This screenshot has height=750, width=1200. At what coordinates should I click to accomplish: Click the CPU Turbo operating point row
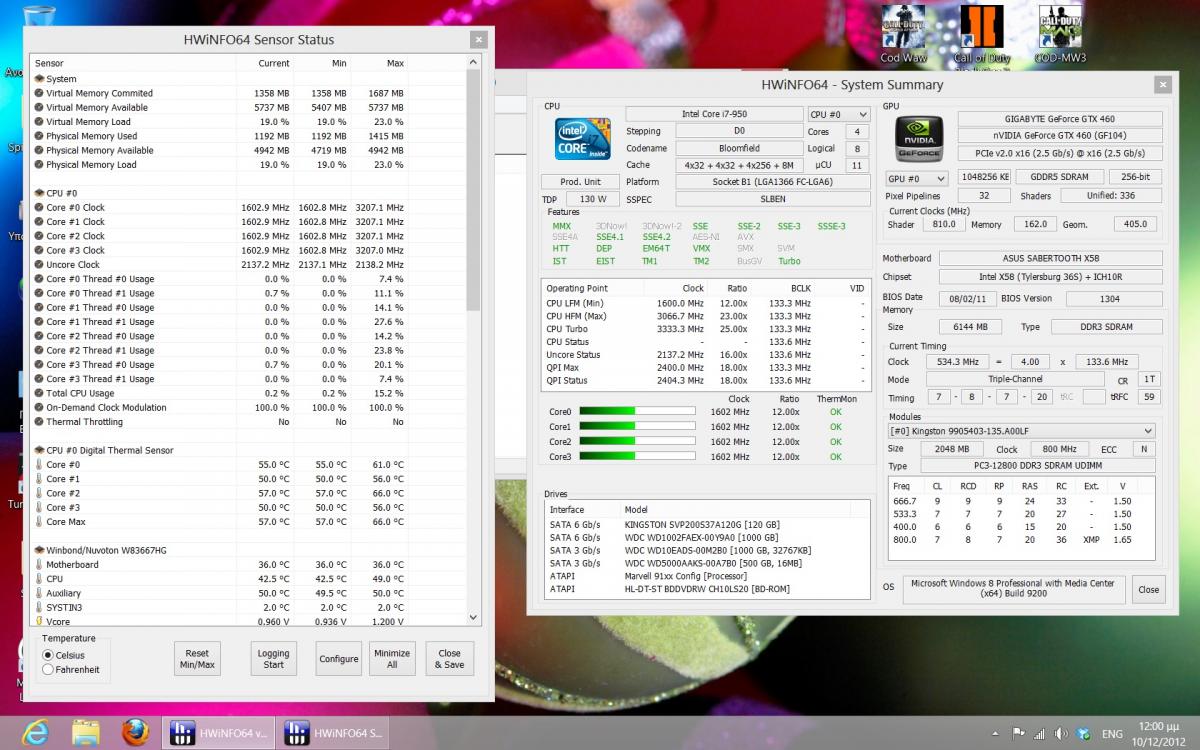707,329
